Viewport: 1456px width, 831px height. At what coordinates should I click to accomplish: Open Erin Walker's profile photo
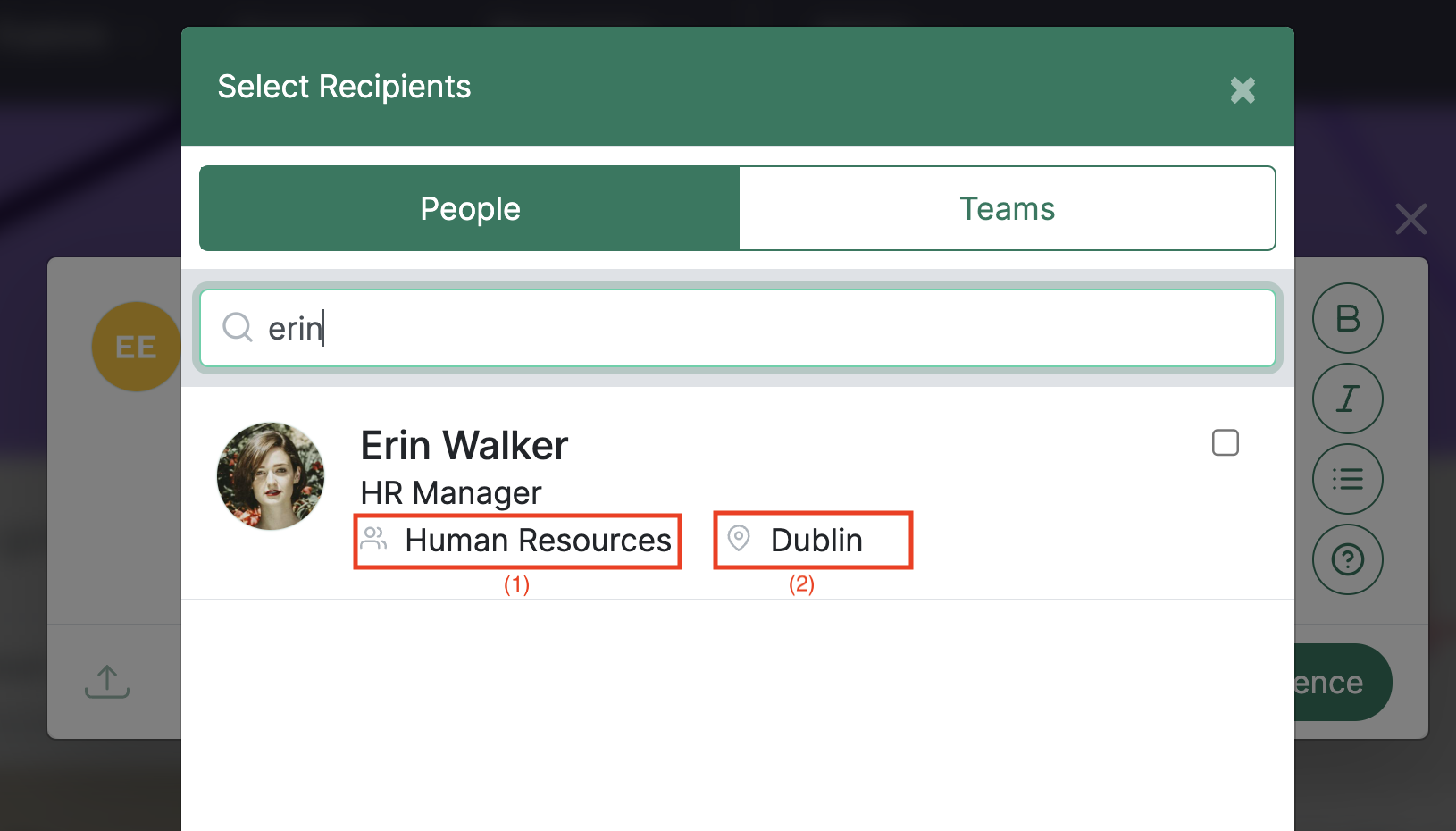click(271, 476)
